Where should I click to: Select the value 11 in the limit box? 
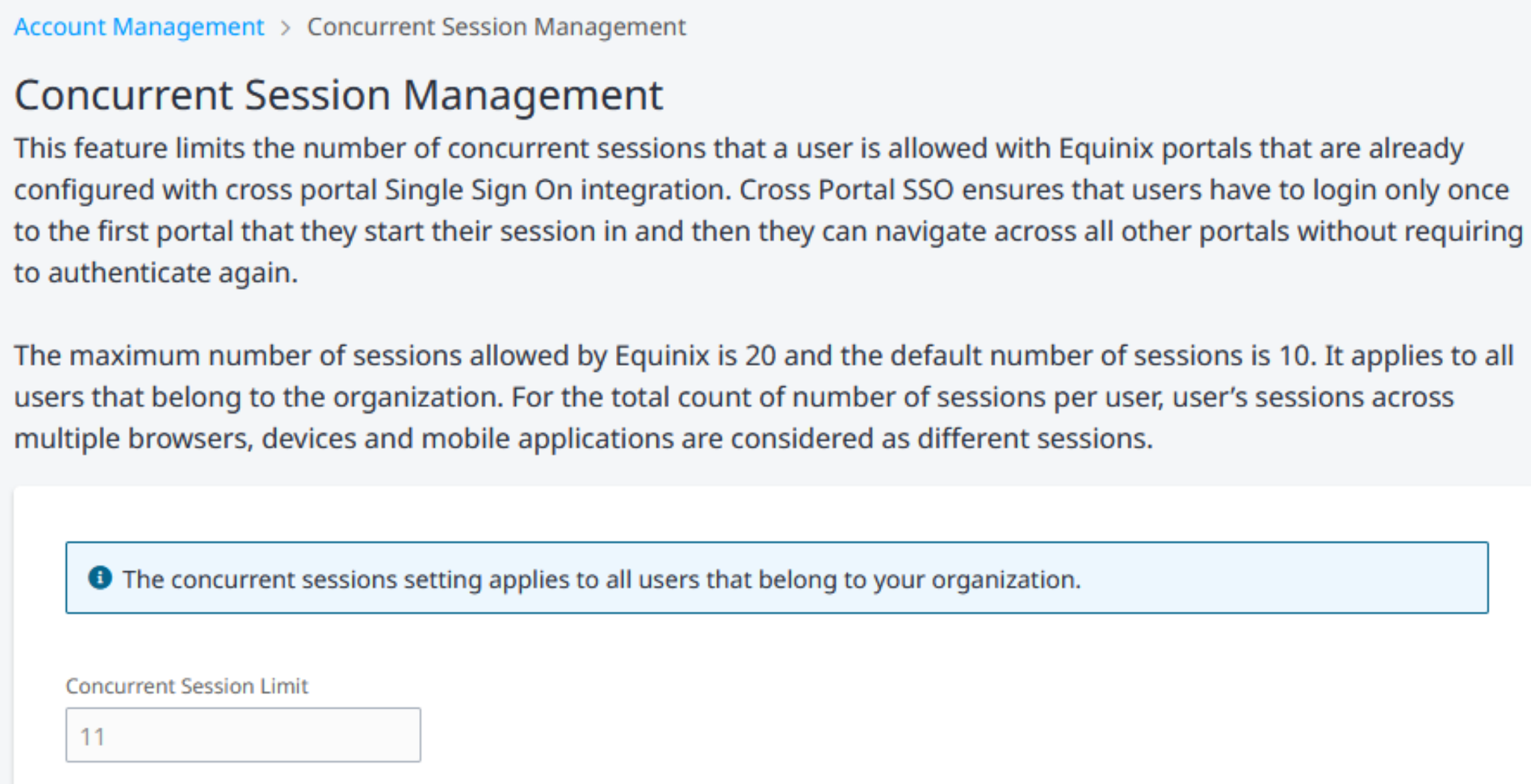[93, 737]
